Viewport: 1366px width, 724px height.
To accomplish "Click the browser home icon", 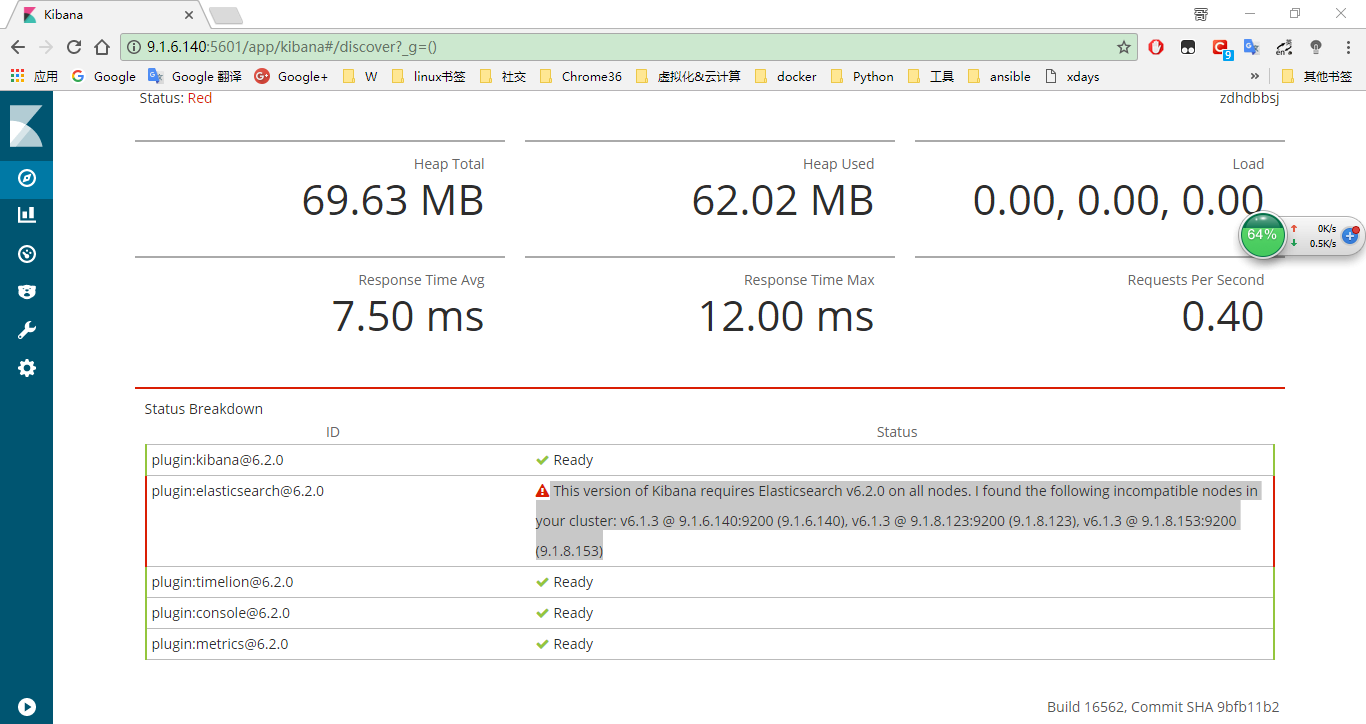I will click(102, 47).
